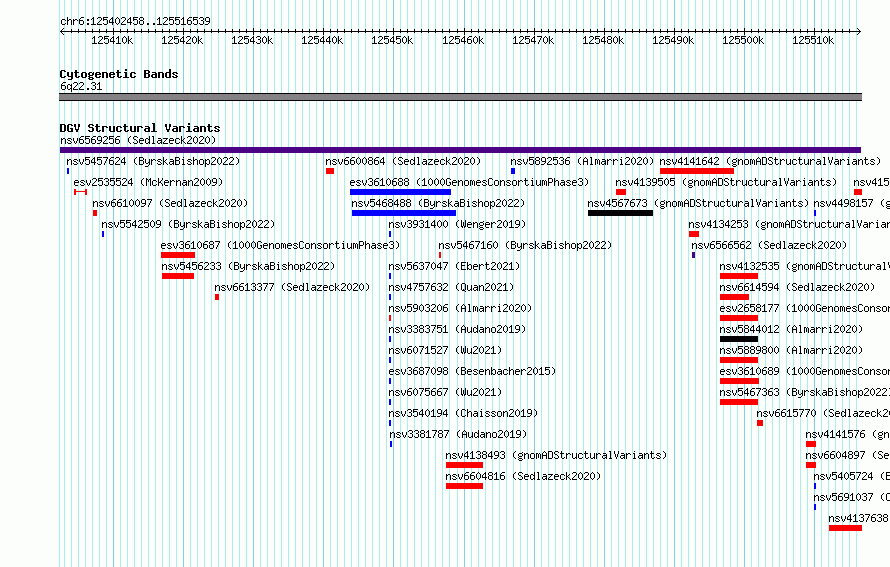Click the 125410k ruler position label
Image resolution: width=890 pixels, height=567 pixels.
[112, 40]
